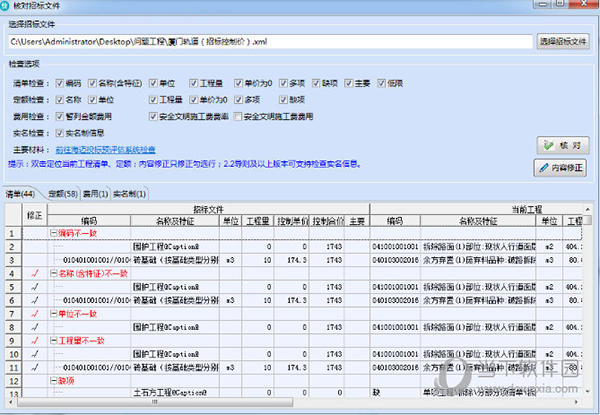
Task: Click the fix checkmark in row 10
Action: click(35, 354)
